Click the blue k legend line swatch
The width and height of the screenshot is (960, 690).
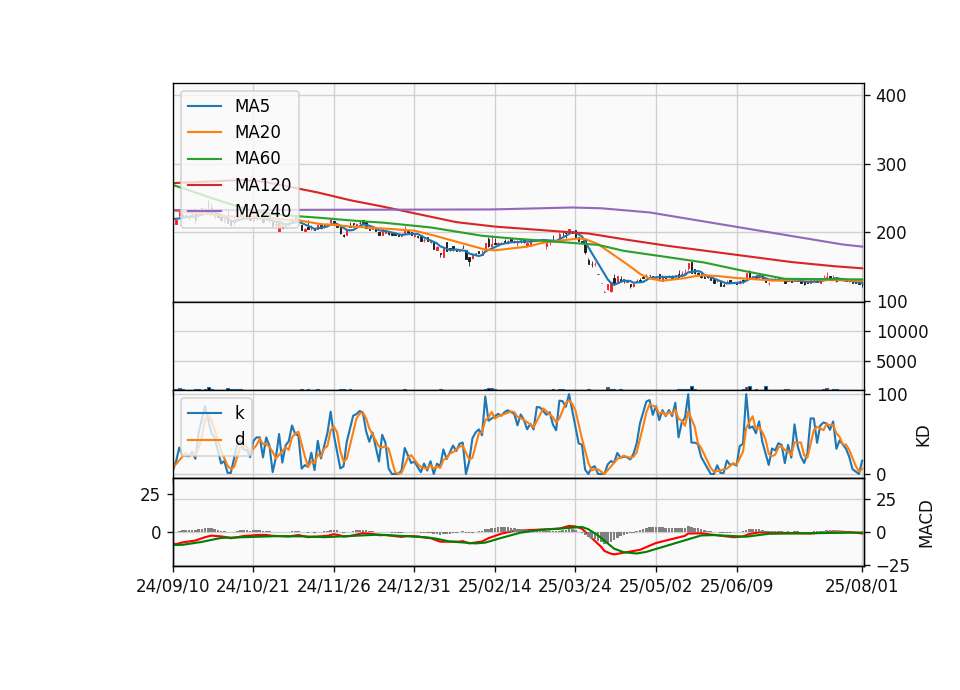click(204, 413)
